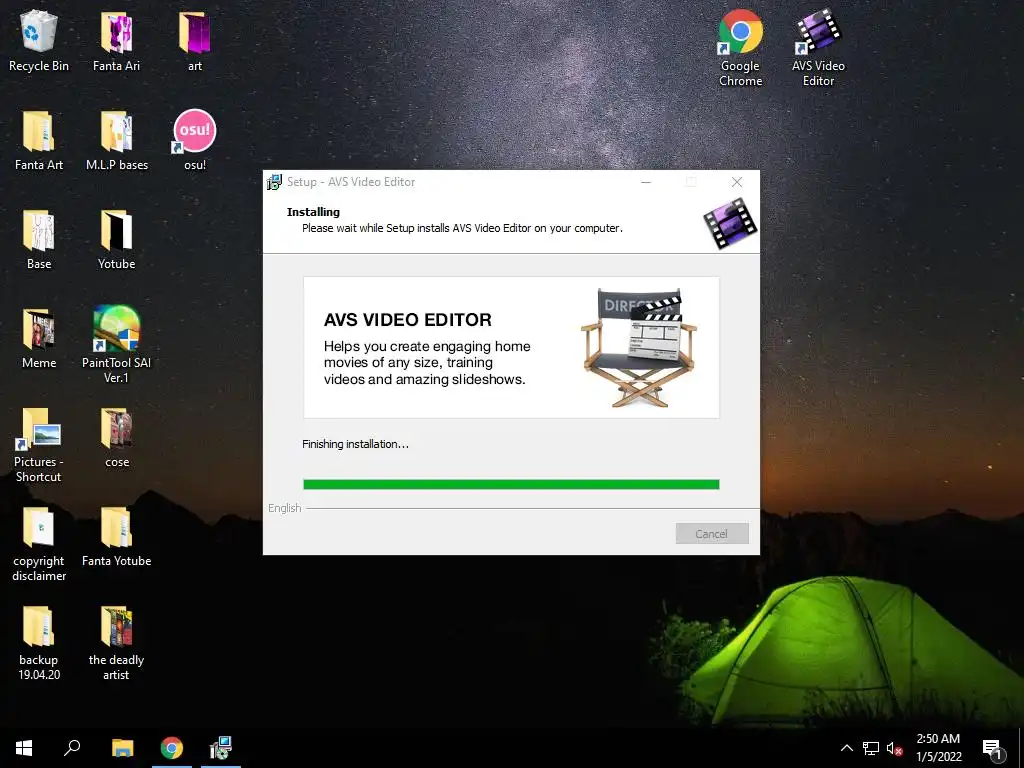1024x768 pixels.
Task: Click the green installation progress bar
Action: point(511,485)
